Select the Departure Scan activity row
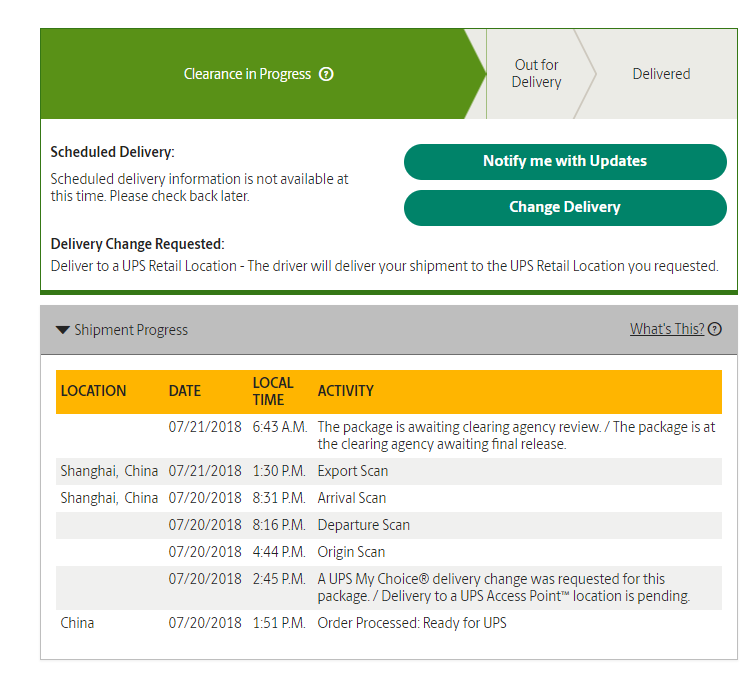The width and height of the screenshot is (745, 679). tap(389, 526)
